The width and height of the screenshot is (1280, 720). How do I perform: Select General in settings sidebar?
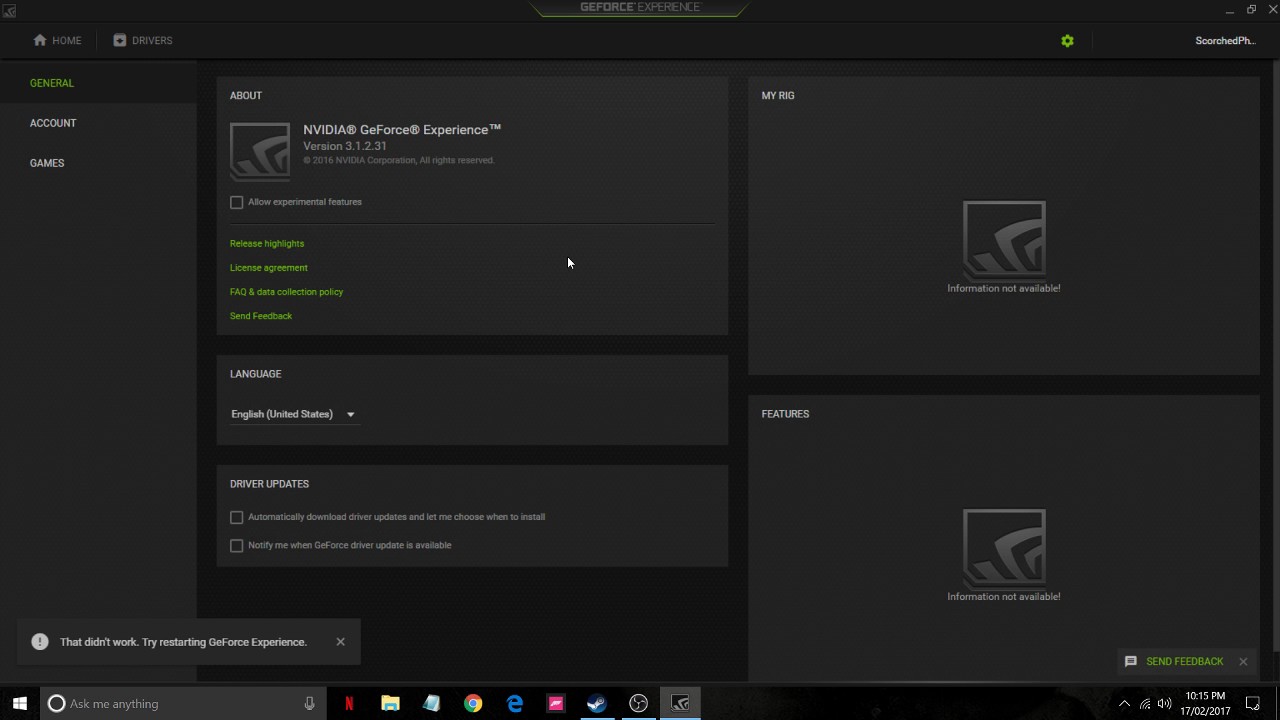[52, 83]
